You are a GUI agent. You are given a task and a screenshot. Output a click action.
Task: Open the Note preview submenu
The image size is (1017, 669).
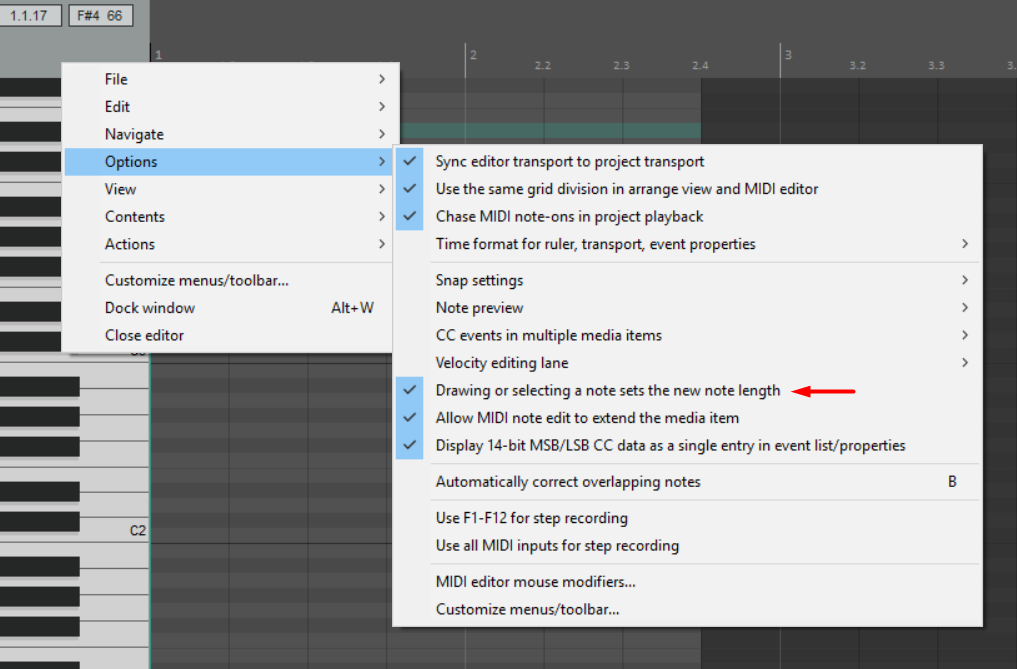click(479, 308)
